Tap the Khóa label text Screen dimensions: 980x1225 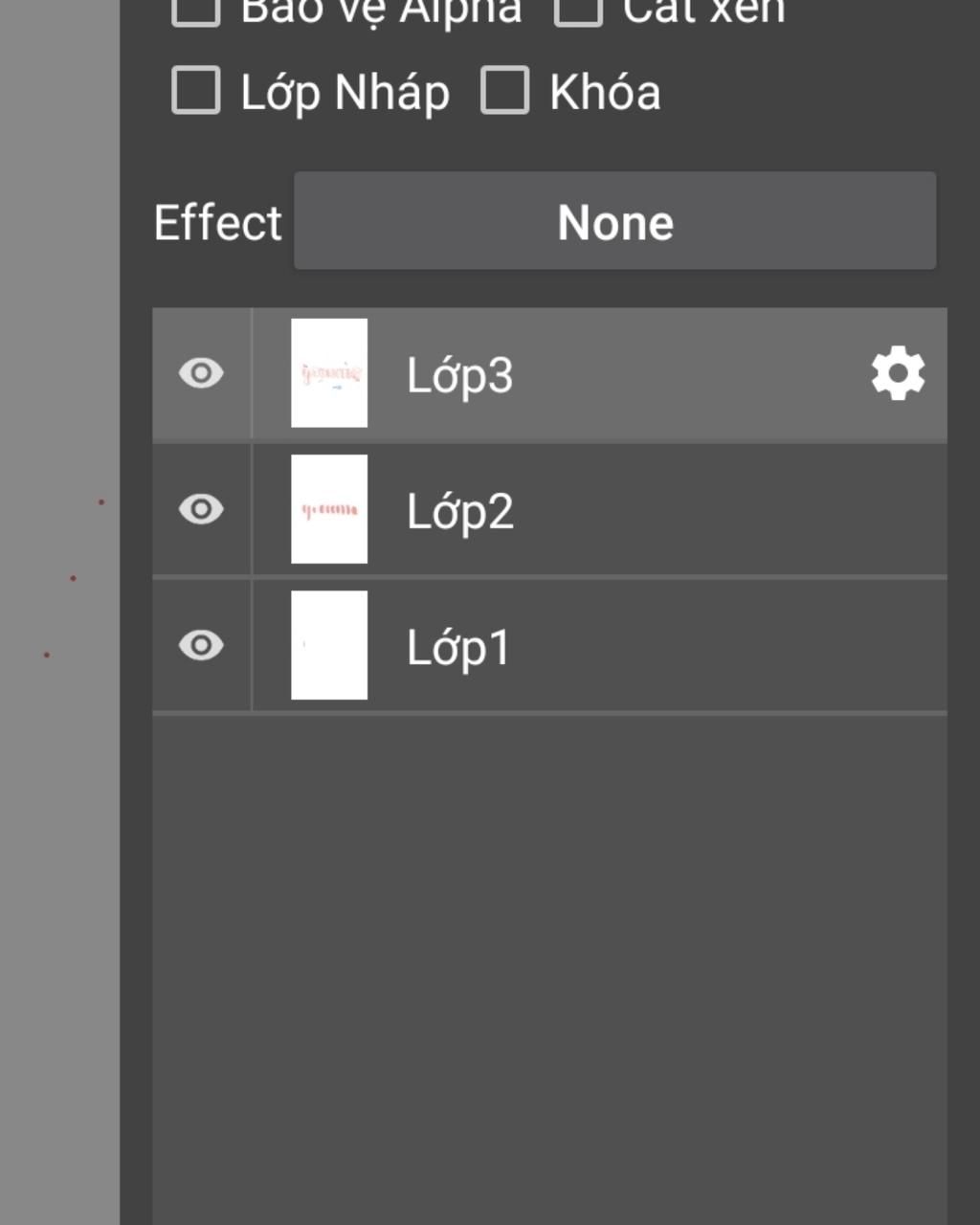point(605,92)
